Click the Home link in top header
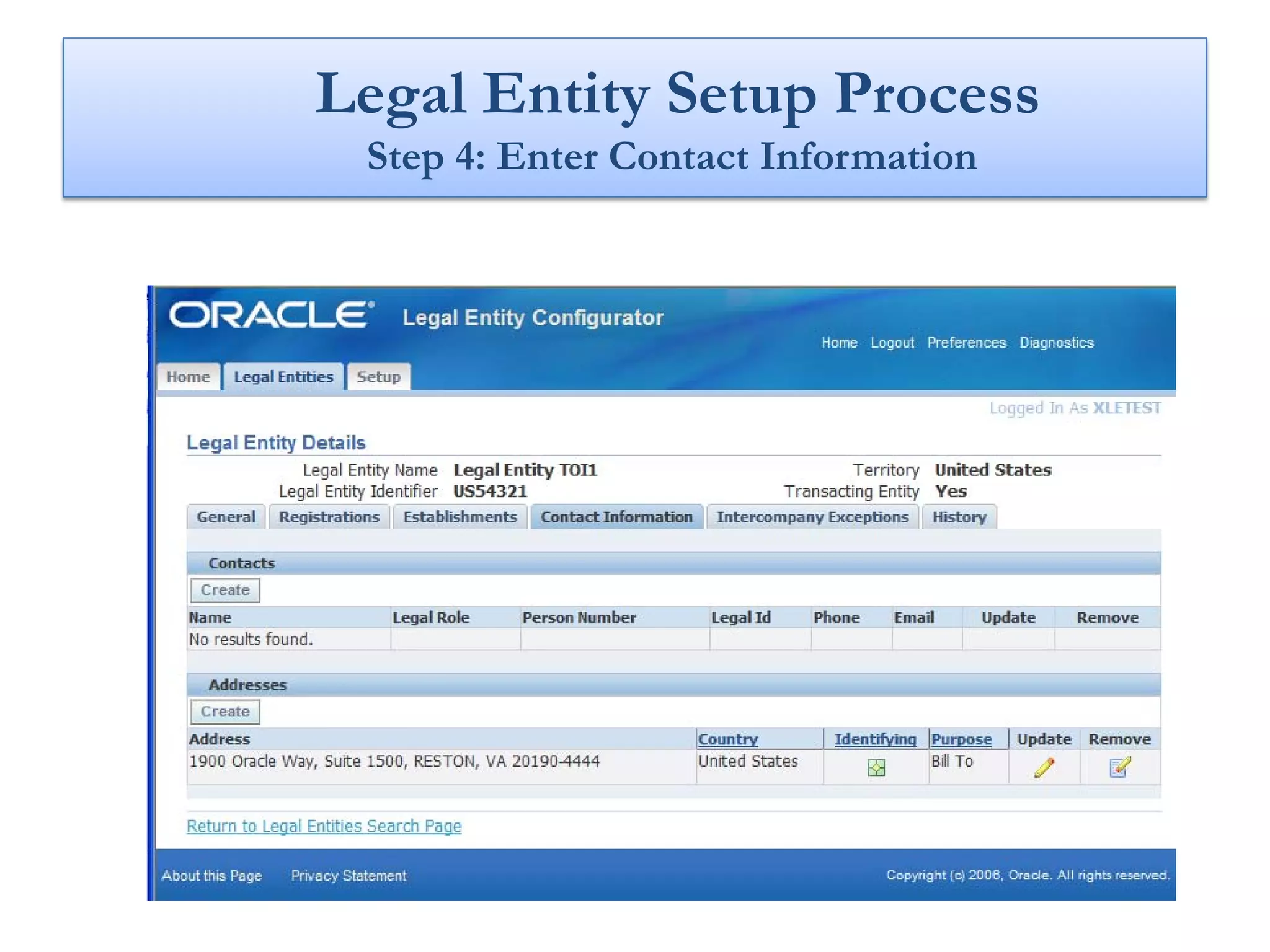 coord(839,343)
